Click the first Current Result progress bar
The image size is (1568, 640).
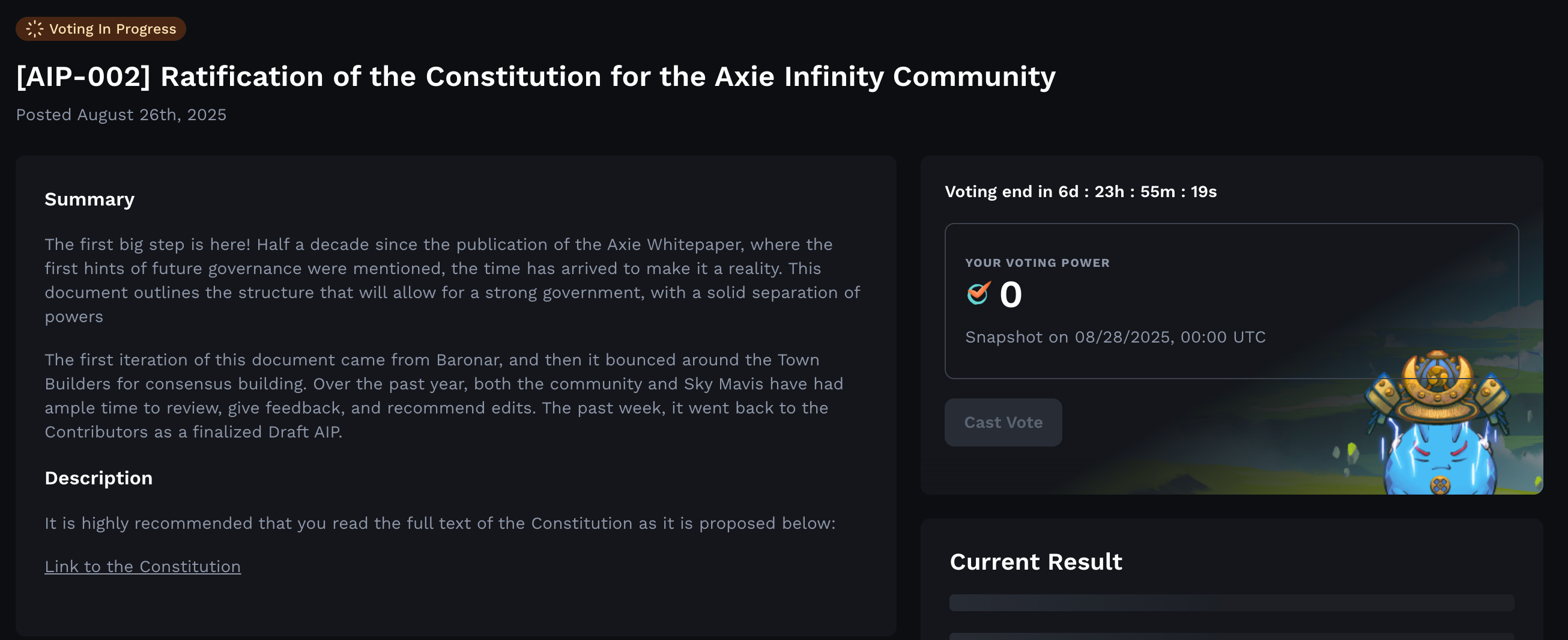point(1230,603)
